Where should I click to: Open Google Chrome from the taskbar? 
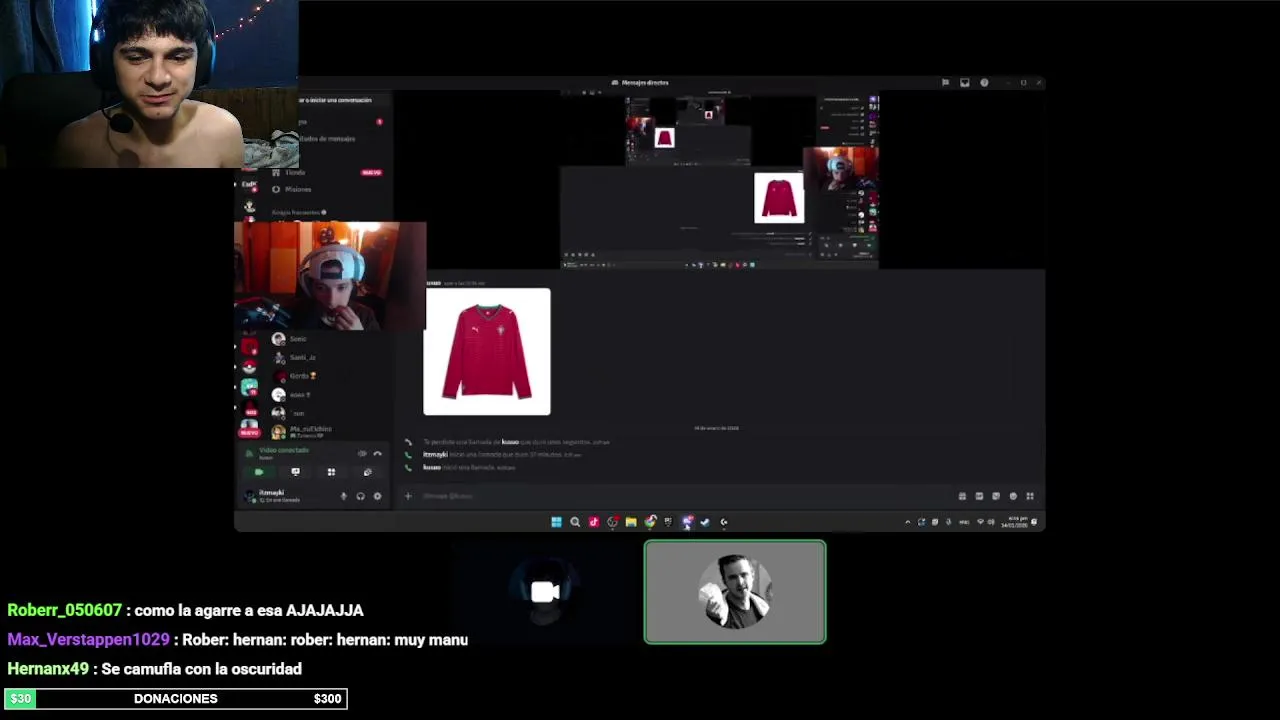650,522
